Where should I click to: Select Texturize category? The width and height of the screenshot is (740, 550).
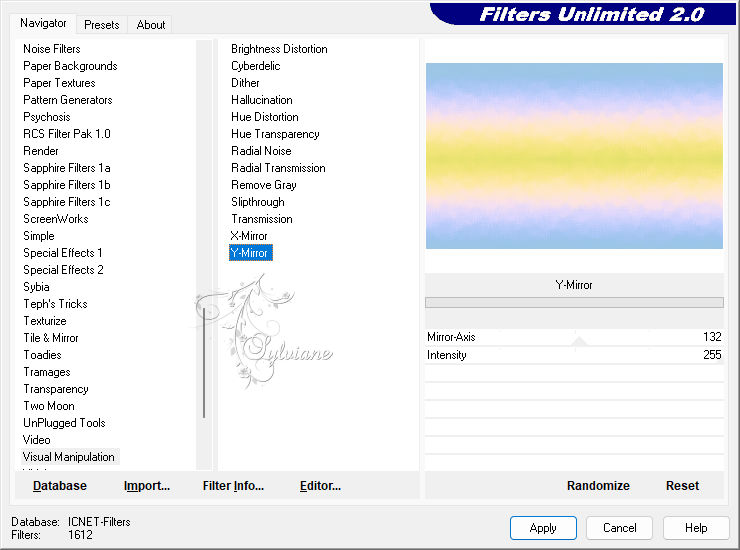coord(45,321)
